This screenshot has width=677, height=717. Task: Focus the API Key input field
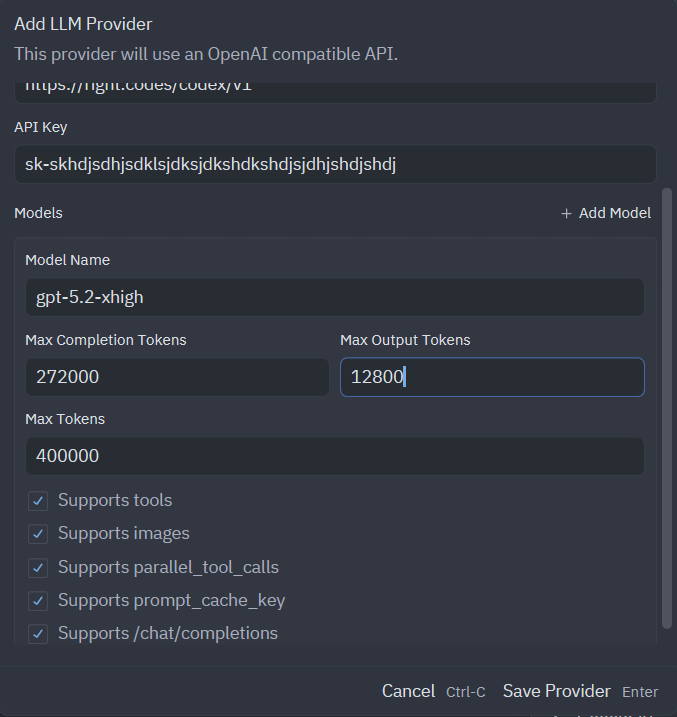pyautogui.click(x=334, y=164)
